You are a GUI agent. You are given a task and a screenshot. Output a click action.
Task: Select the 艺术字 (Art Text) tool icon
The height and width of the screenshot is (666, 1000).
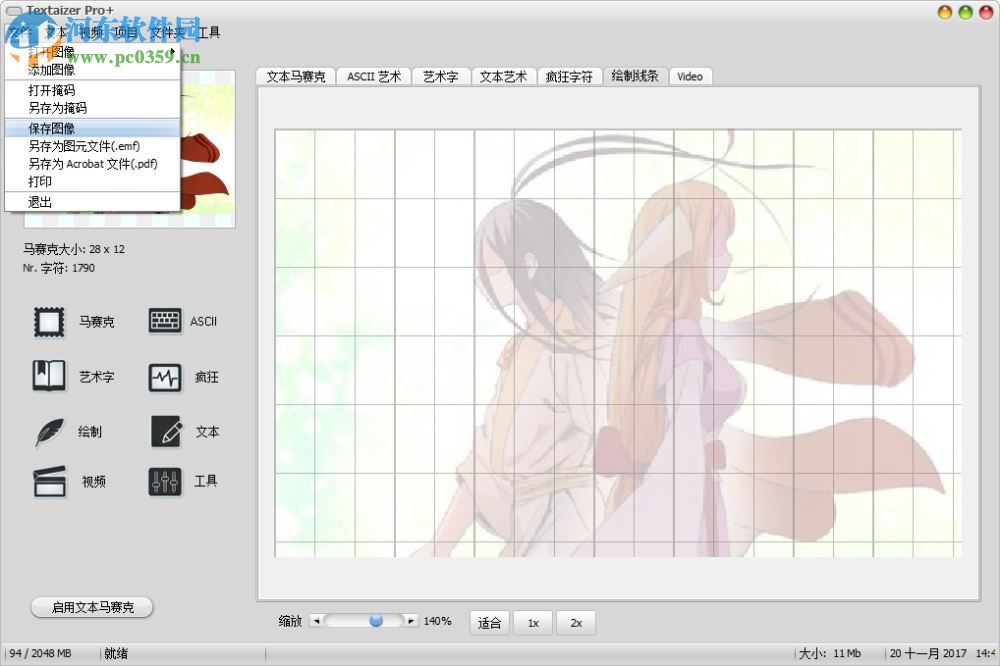pyautogui.click(x=48, y=376)
